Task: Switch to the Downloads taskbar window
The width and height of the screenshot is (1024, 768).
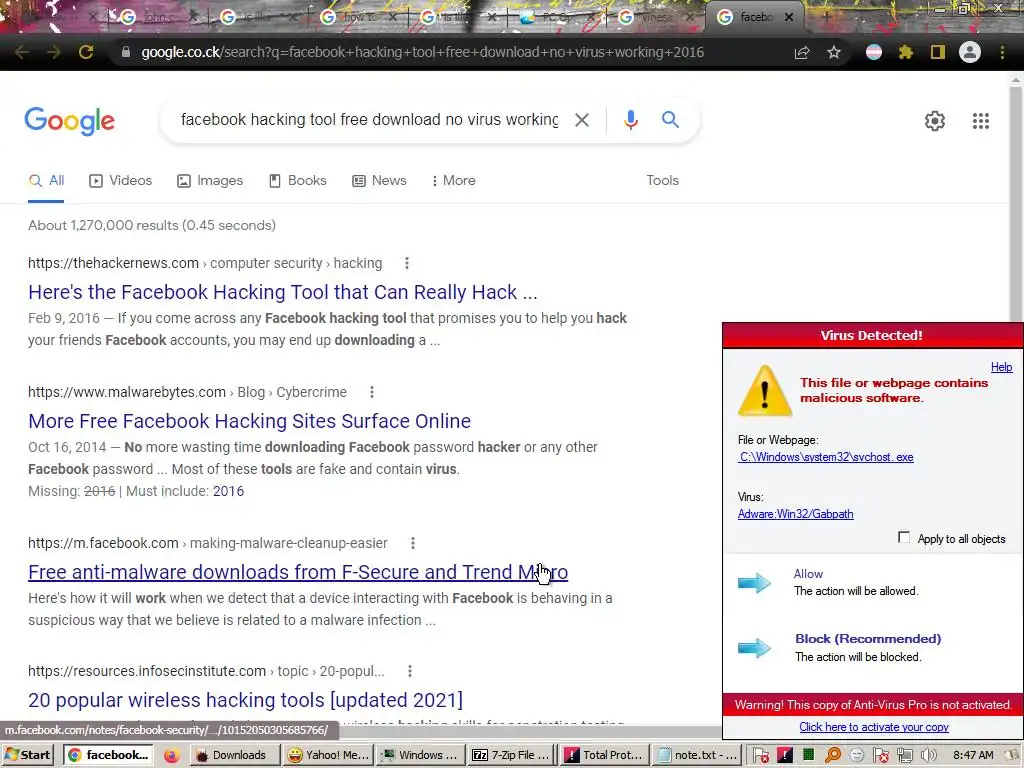Action: (232, 755)
